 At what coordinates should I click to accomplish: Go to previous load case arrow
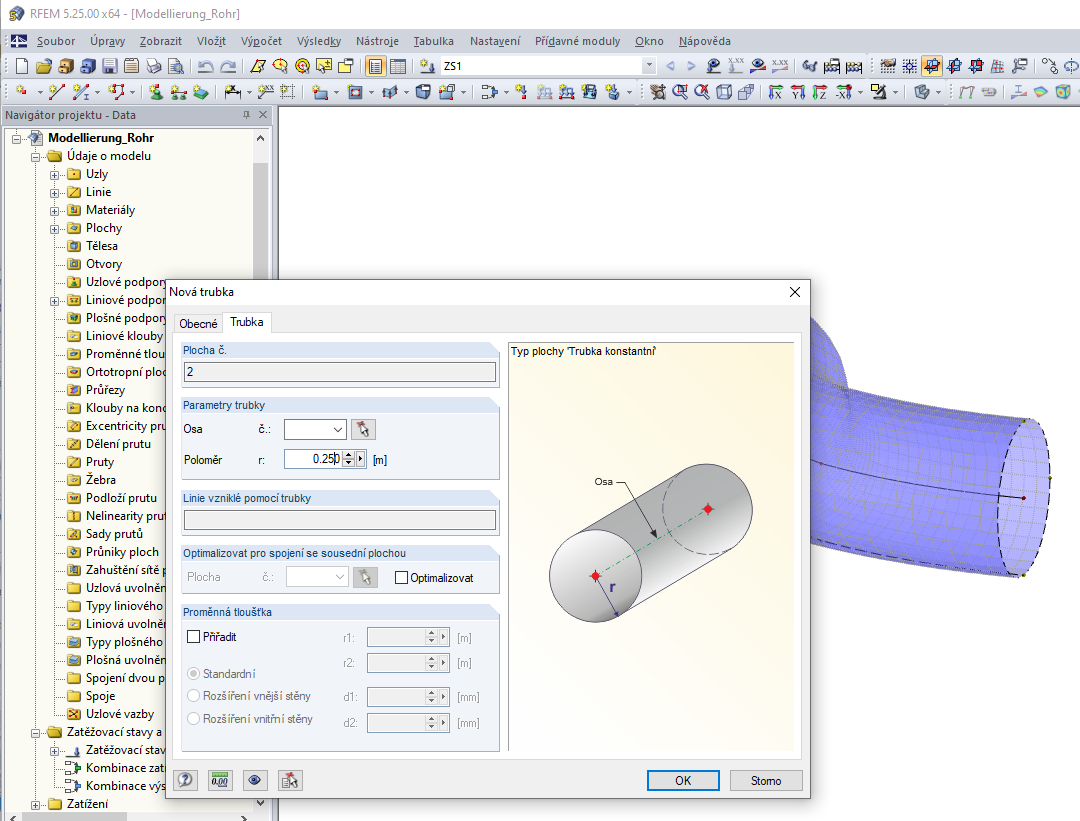670,66
